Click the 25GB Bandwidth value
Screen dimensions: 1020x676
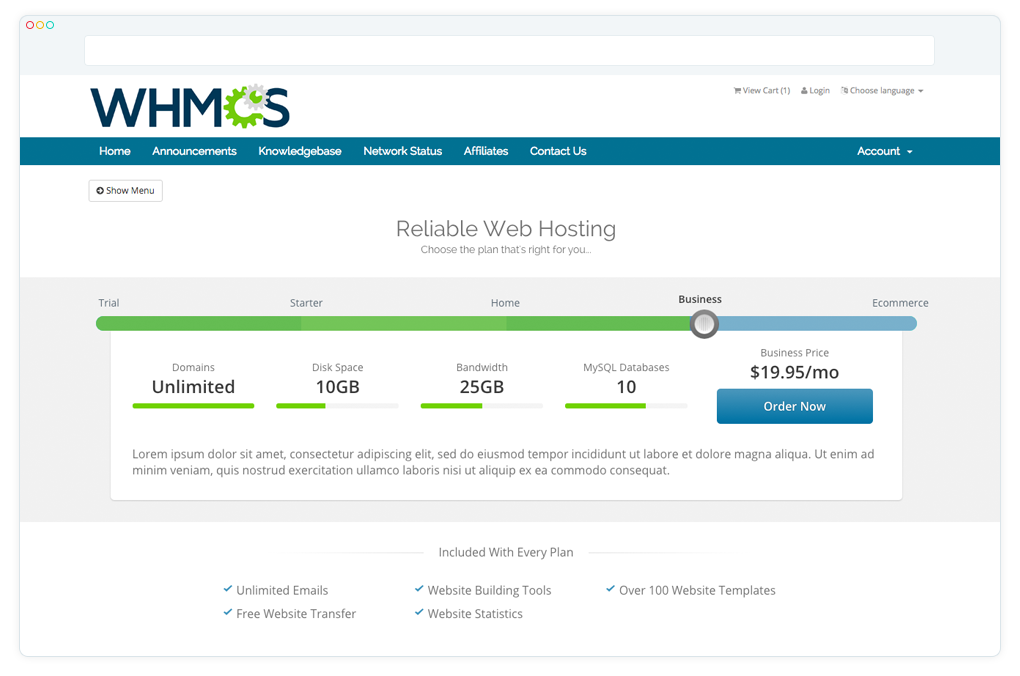(482, 387)
